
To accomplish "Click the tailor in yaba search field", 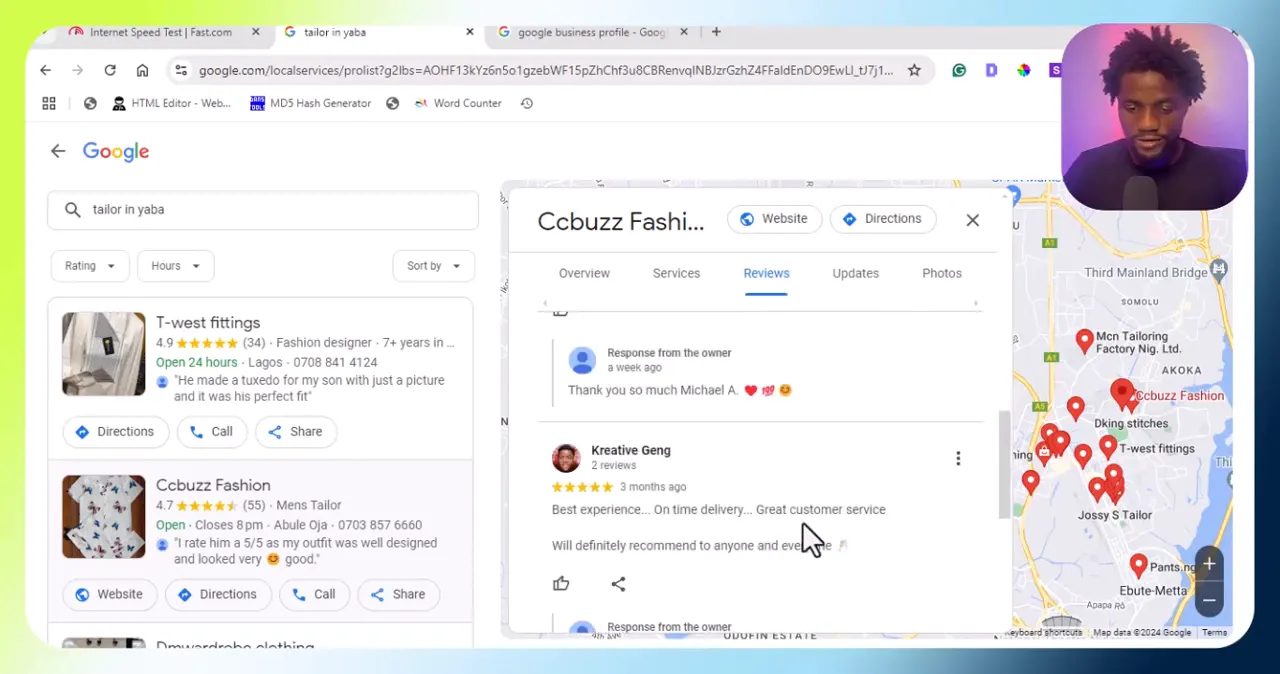I will [263, 210].
